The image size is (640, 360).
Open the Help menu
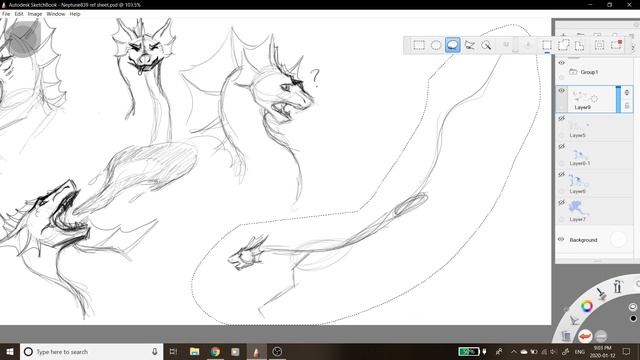click(x=75, y=14)
